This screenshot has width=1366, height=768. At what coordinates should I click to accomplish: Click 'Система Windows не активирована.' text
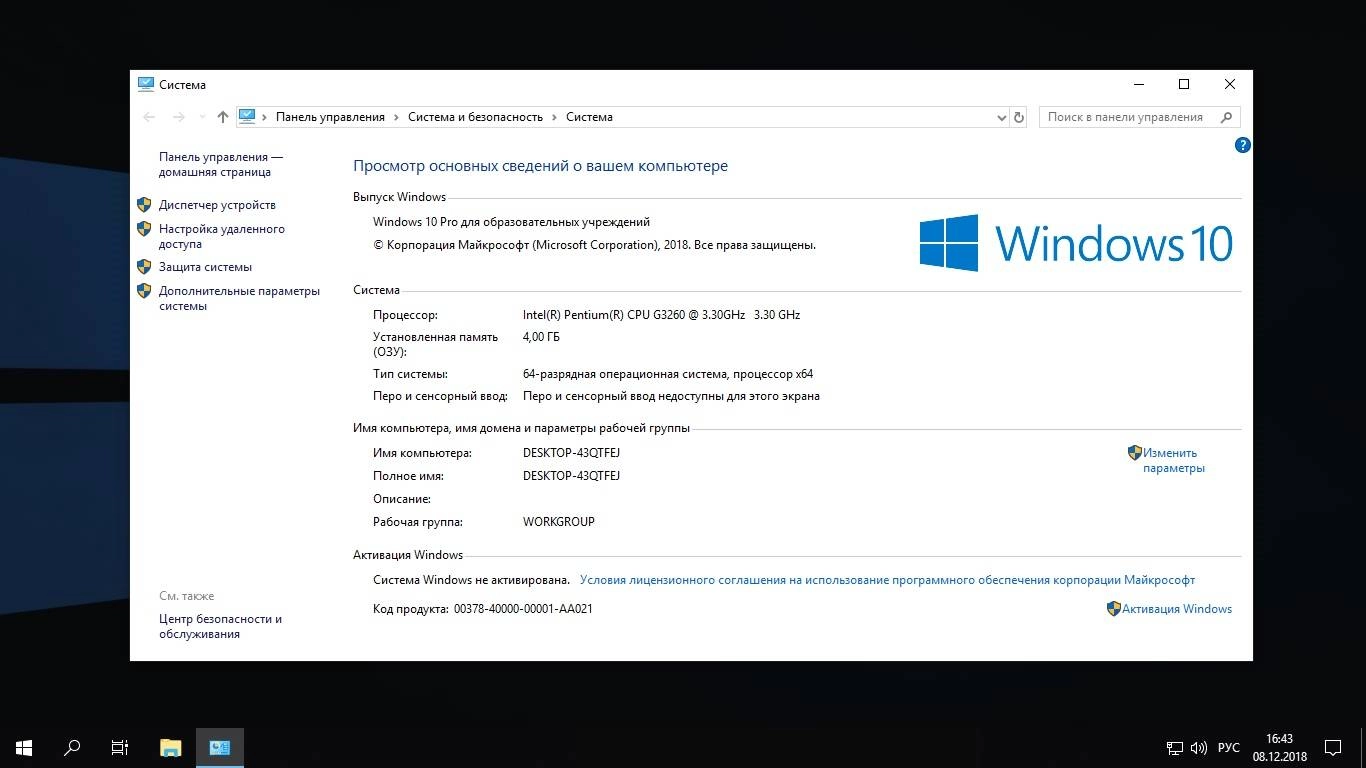click(471, 580)
